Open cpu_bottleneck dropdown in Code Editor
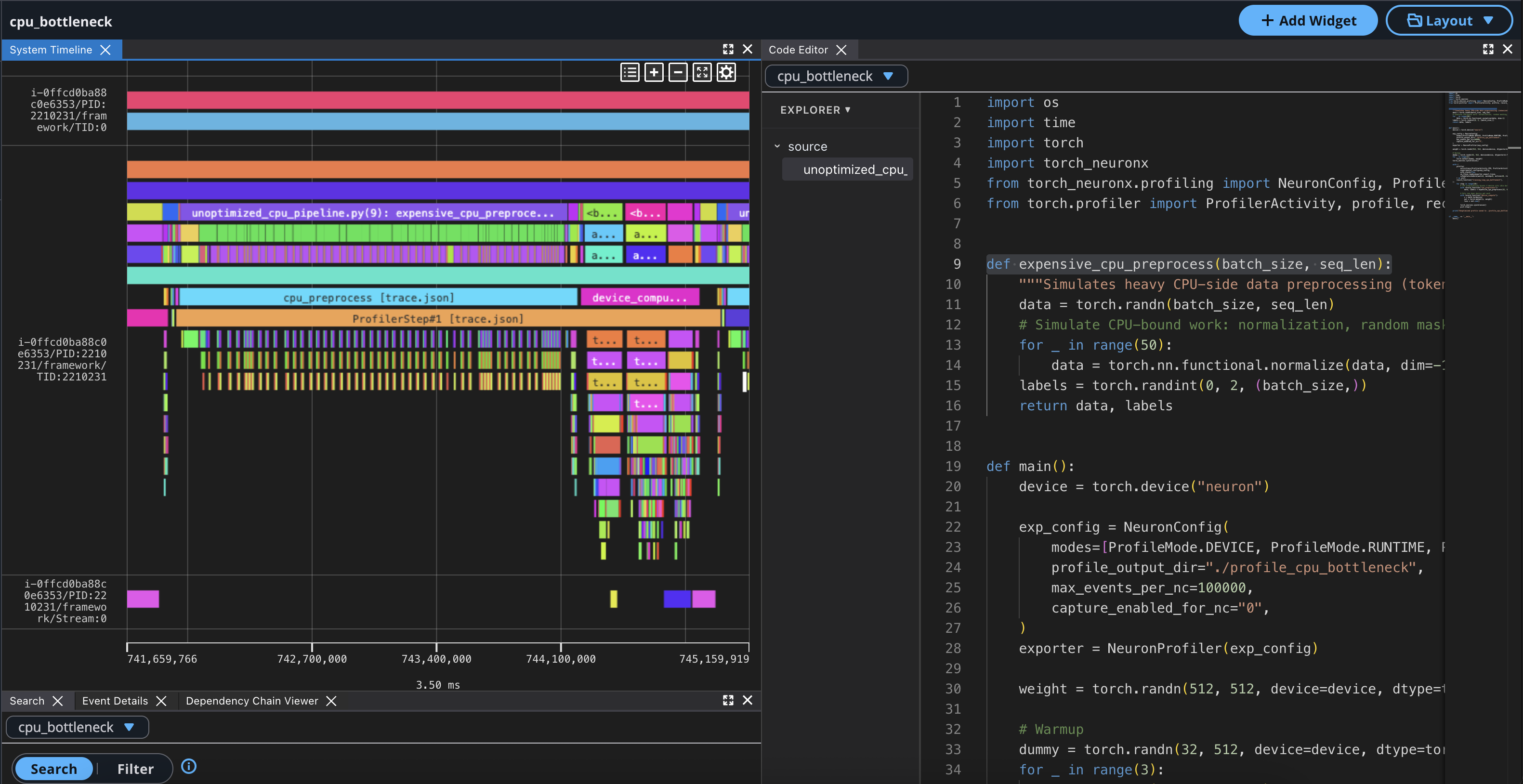This screenshot has height=784, width=1523. [x=836, y=76]
